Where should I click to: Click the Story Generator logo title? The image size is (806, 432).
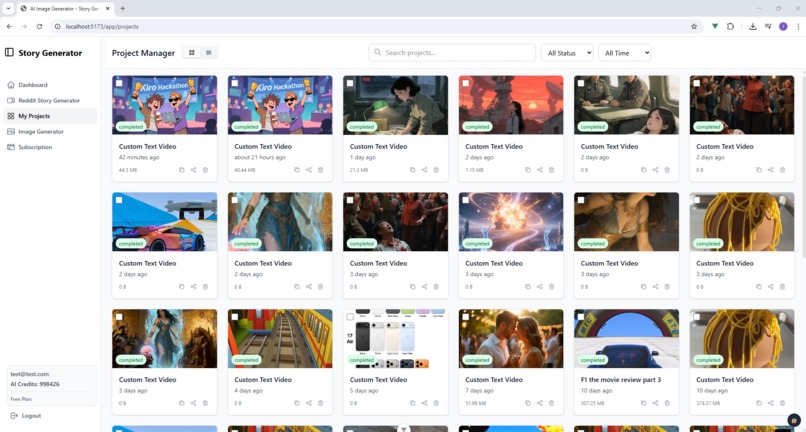(x=50, y=52)
